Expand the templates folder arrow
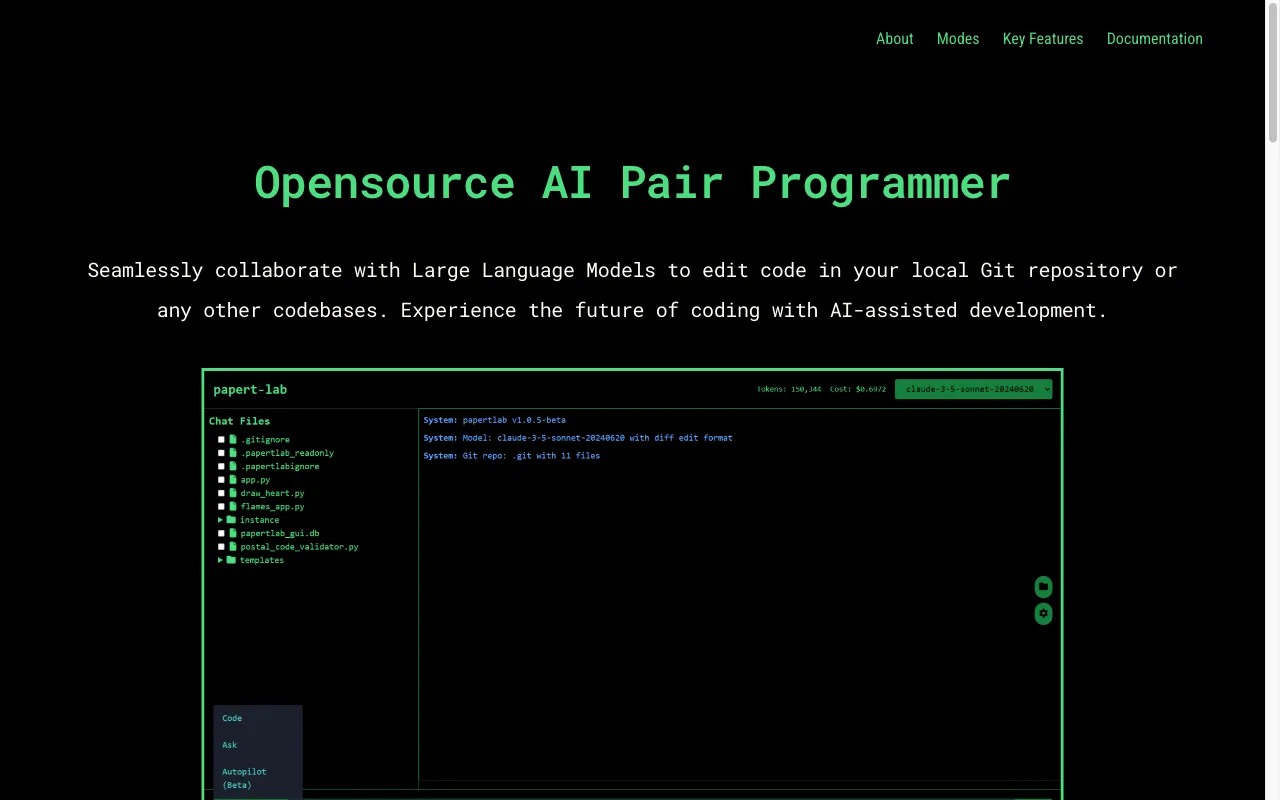 click(x=220, y=560)
